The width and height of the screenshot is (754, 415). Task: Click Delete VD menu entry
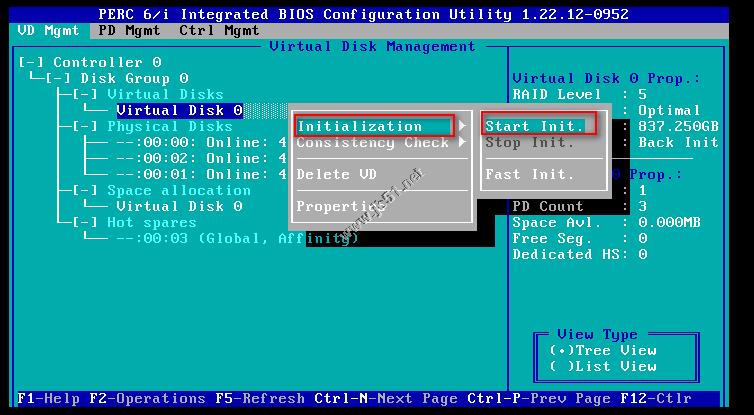pos(337,174)
